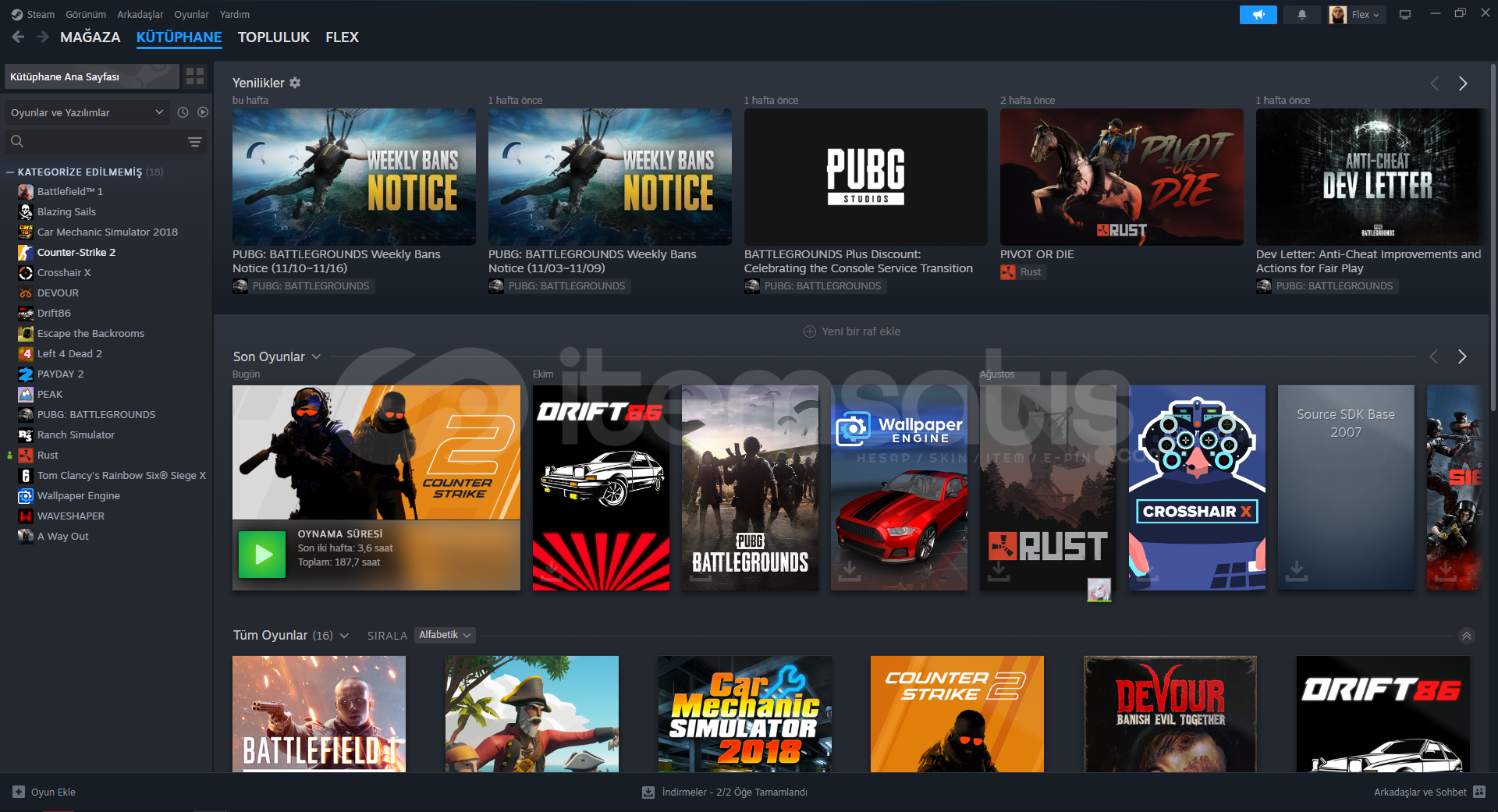Open PIVOT OR DIE news thumbnail
The height and width of the screenshot is (812, 1498).
coord(1122,177)
